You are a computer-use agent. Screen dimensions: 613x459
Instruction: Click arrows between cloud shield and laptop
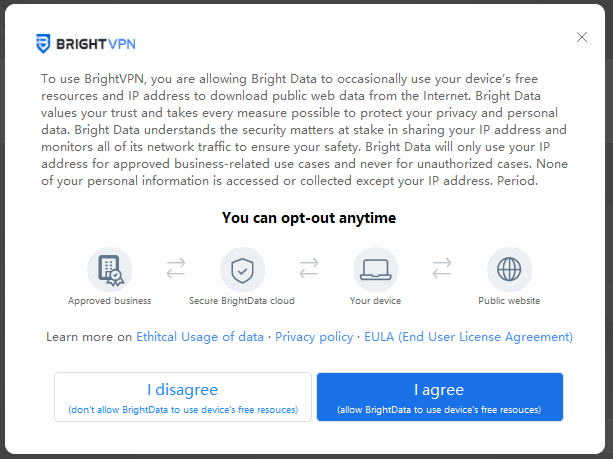coord(309,268)
